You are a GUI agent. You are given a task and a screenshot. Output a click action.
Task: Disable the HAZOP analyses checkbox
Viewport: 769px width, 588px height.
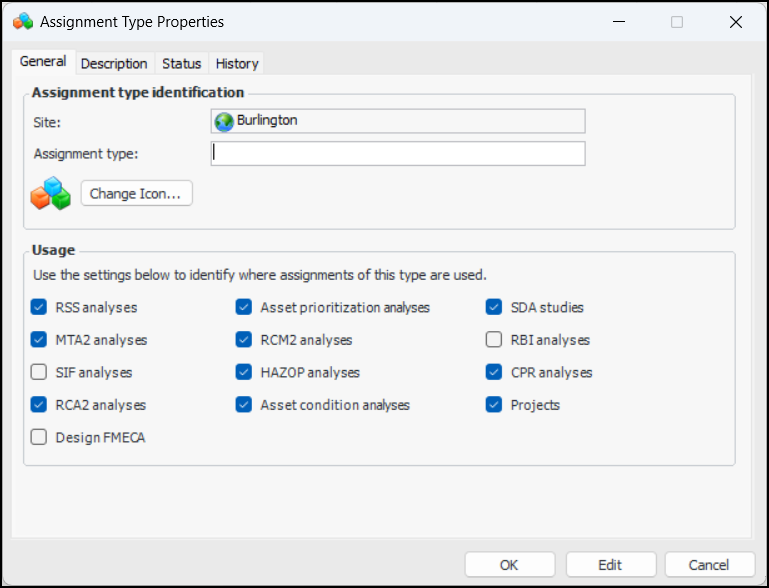(x=244, y=373)
